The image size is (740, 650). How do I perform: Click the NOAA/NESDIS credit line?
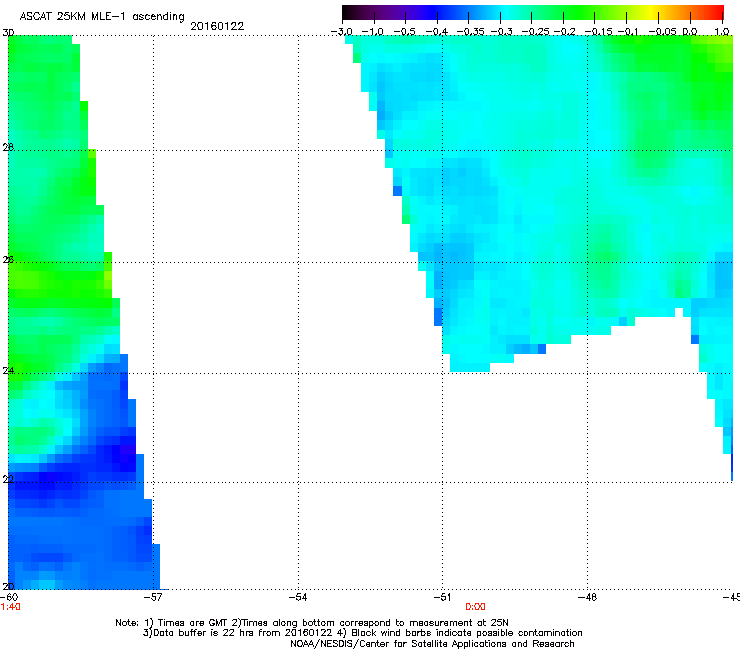click(x=432, y=644)
